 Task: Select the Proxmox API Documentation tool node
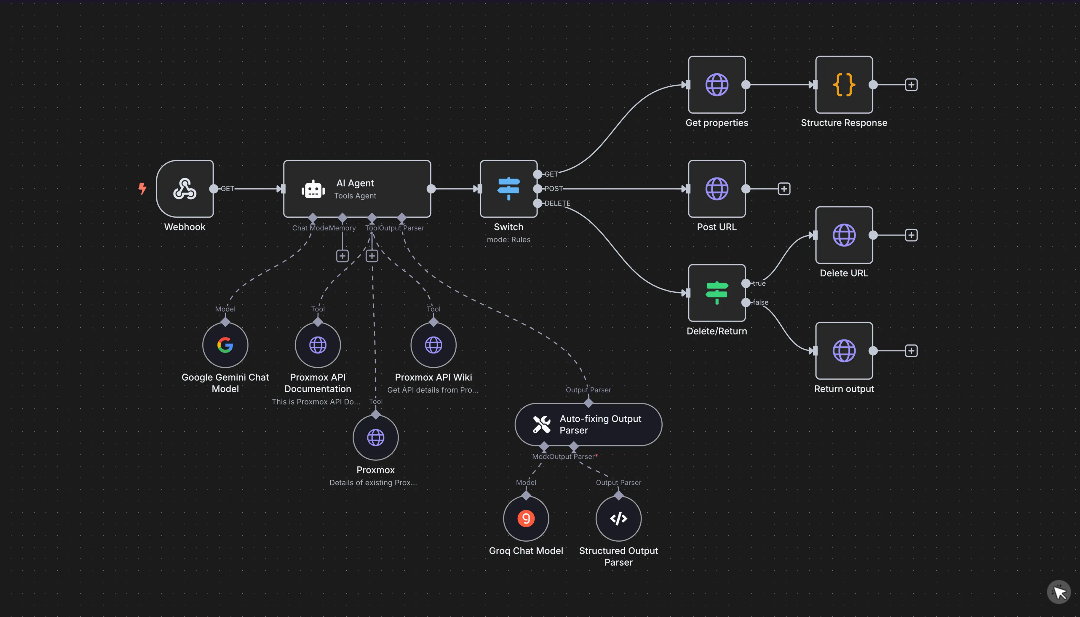318,345
